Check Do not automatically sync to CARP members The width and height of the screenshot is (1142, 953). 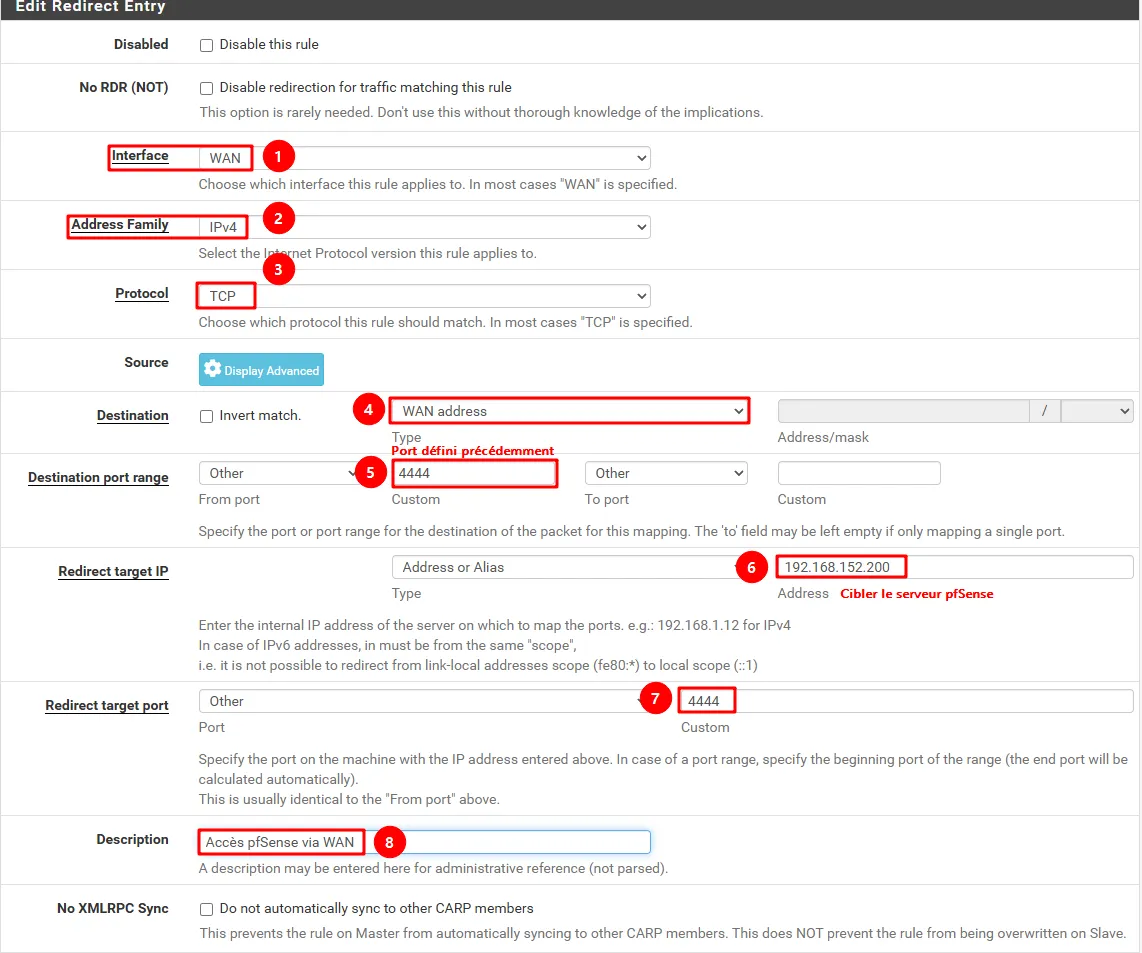(x=206, y=909)
